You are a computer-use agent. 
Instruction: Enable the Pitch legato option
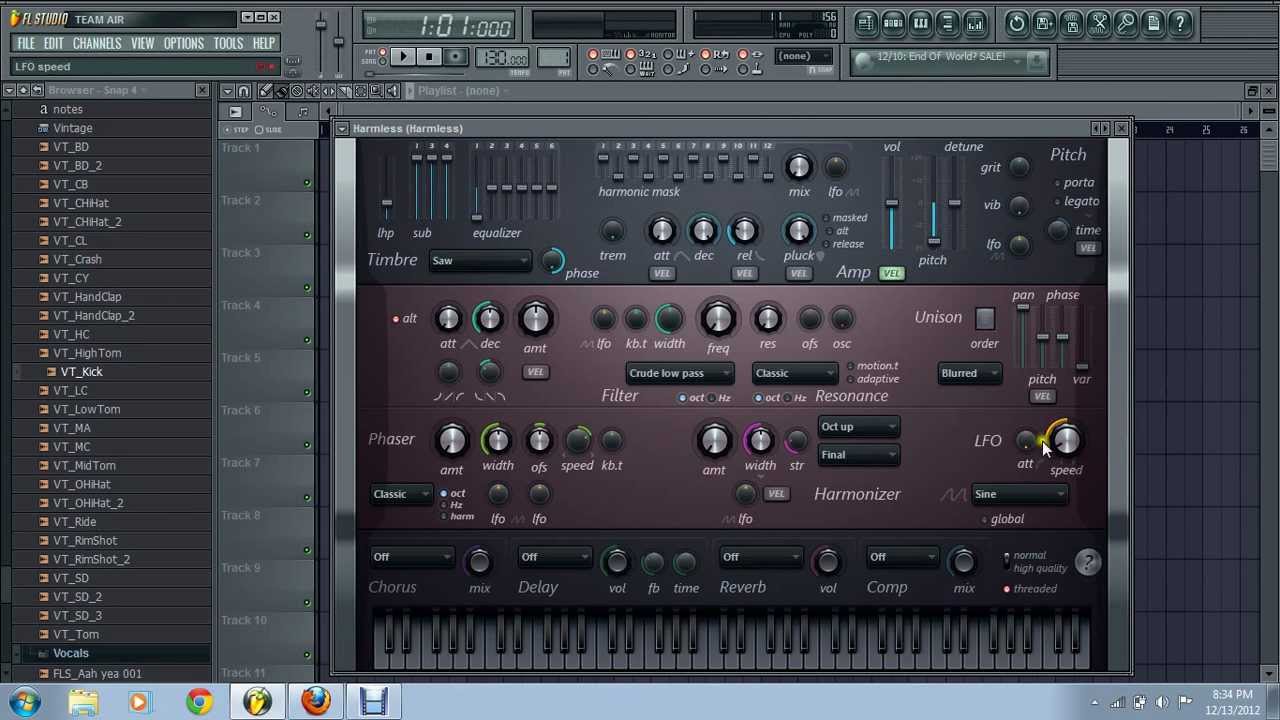[1058, 202]
